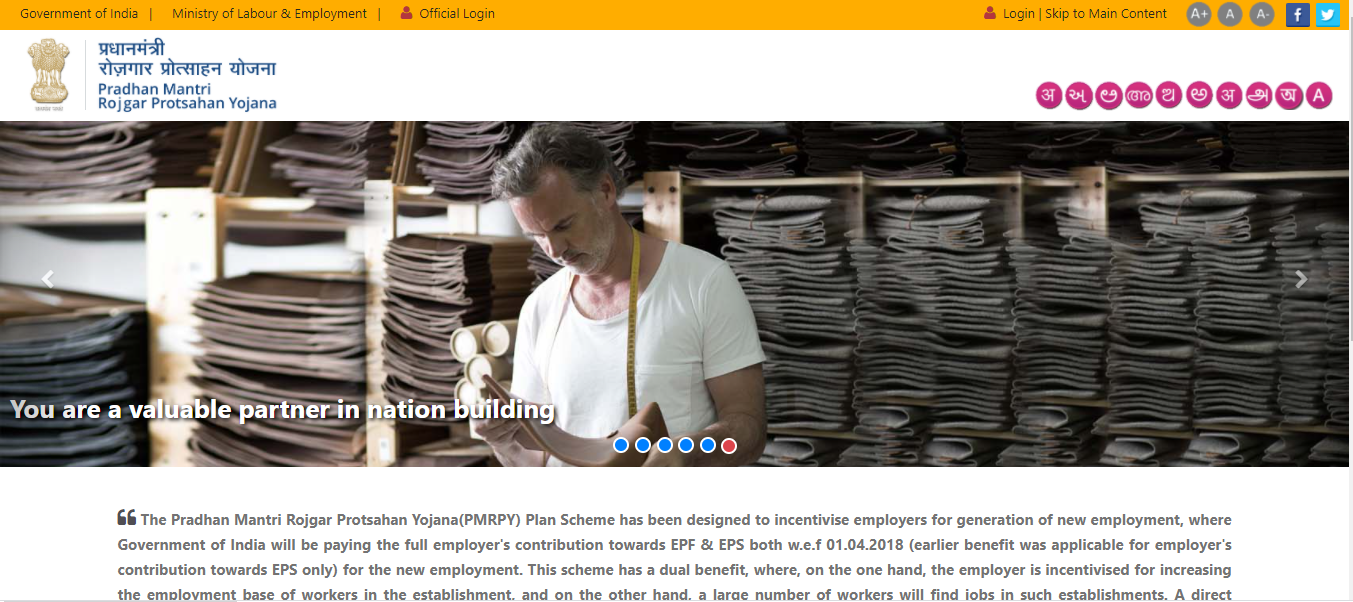The image size is (1353, 602).
Task: Click the Pradhan Mantri Rojgar Protsahan Yojana title
Action: tap(187, 96)
